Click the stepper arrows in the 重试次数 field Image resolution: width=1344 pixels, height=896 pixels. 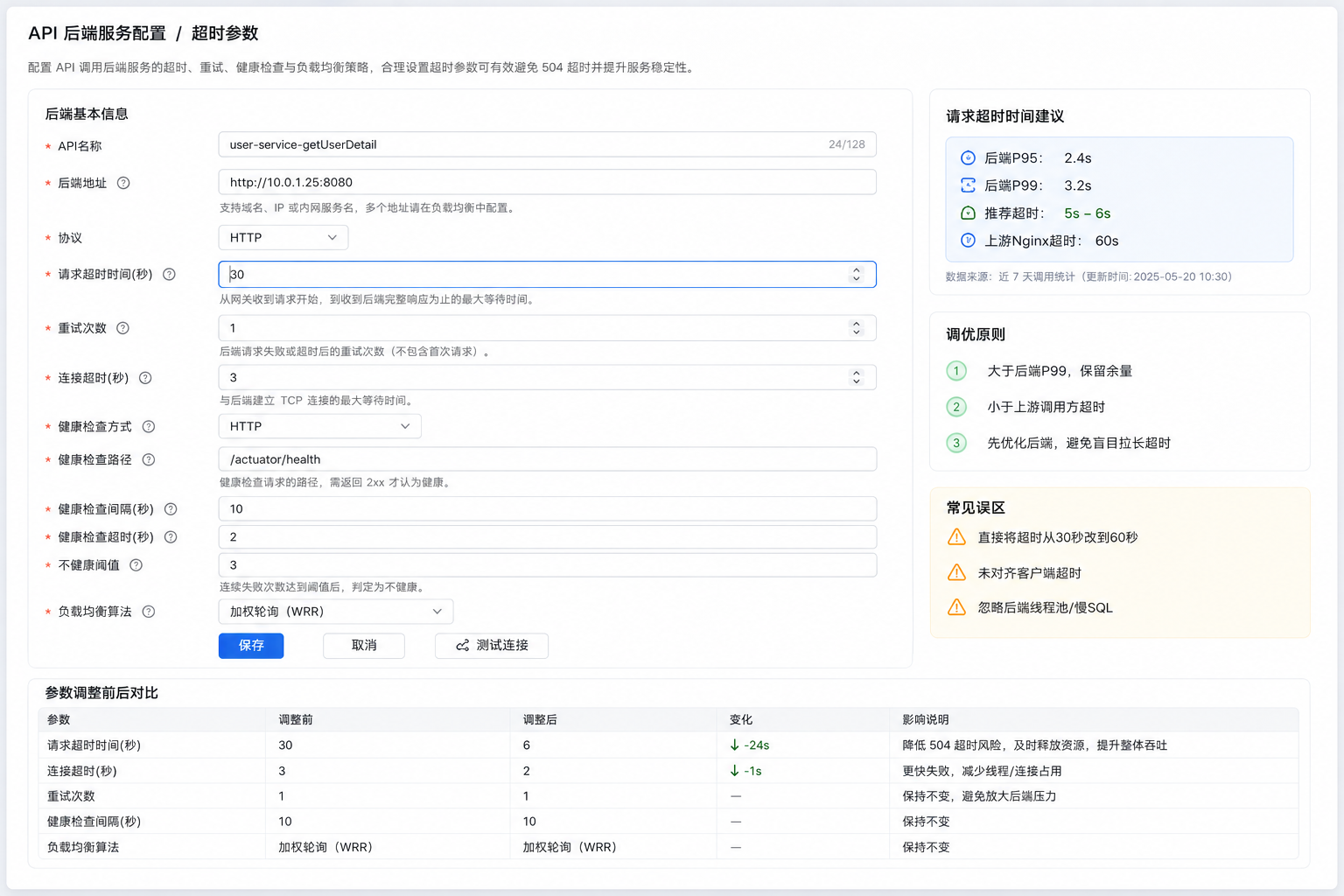[x=857, y=328]
